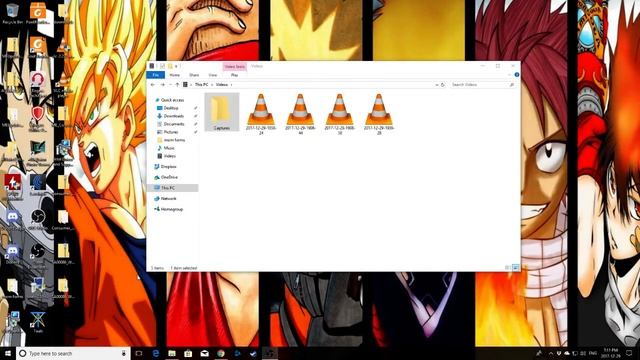
Task: Show hidden system tray icons
Action: pyautogui.click(x=551, y=353)
